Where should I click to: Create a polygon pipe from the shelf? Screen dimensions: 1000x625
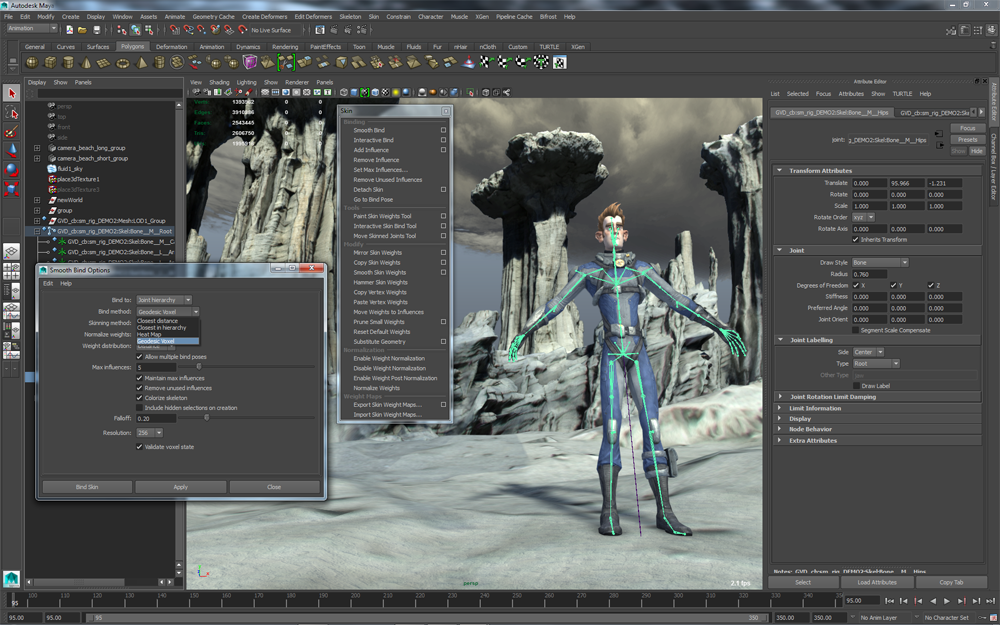(x=159, y=62)
